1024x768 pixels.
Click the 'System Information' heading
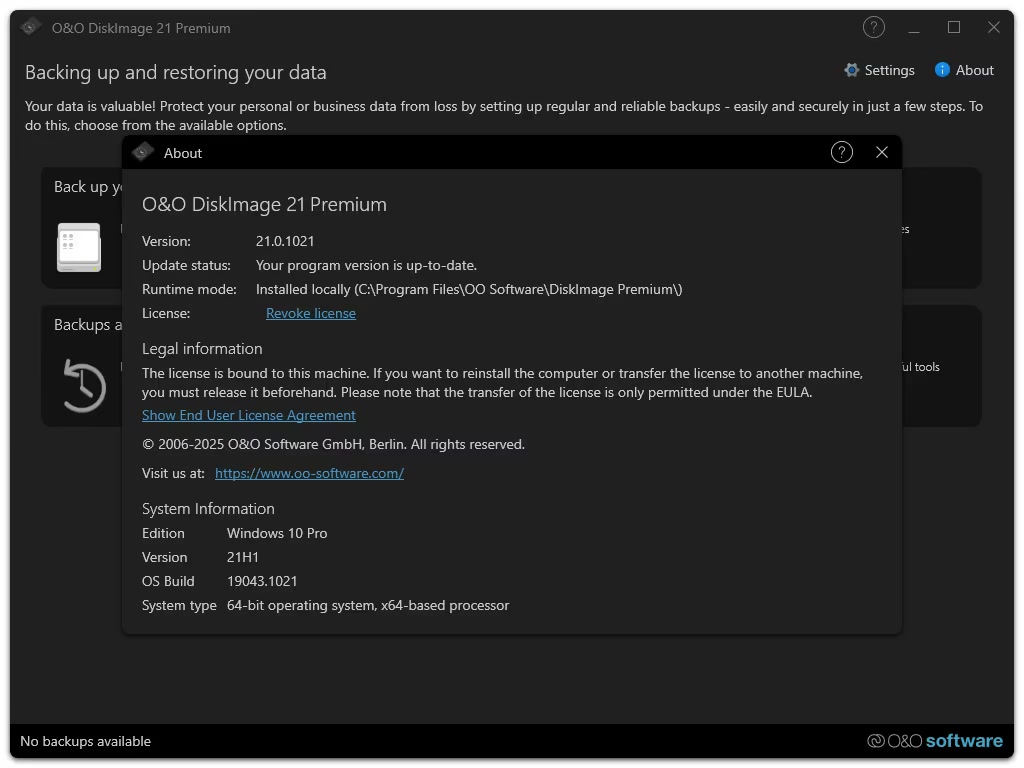pyautogui.click(x=208, y=509)
